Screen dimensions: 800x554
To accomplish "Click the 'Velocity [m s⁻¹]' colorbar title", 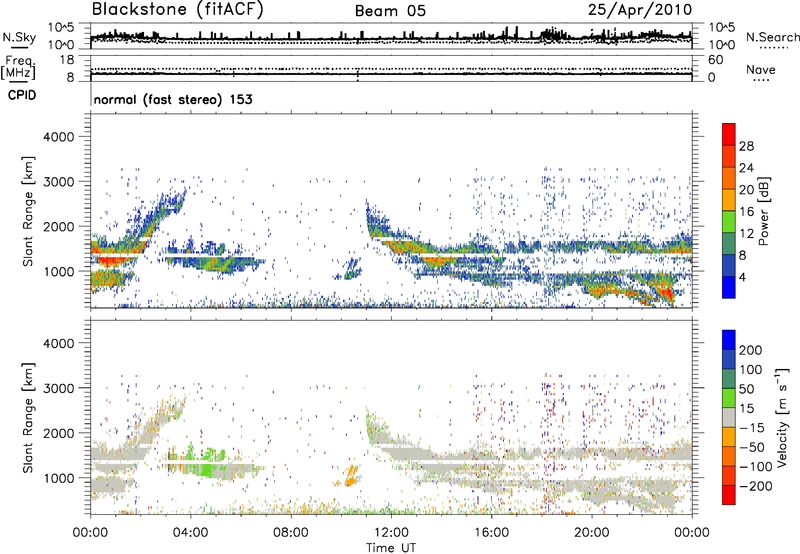I will click(782, 417).
